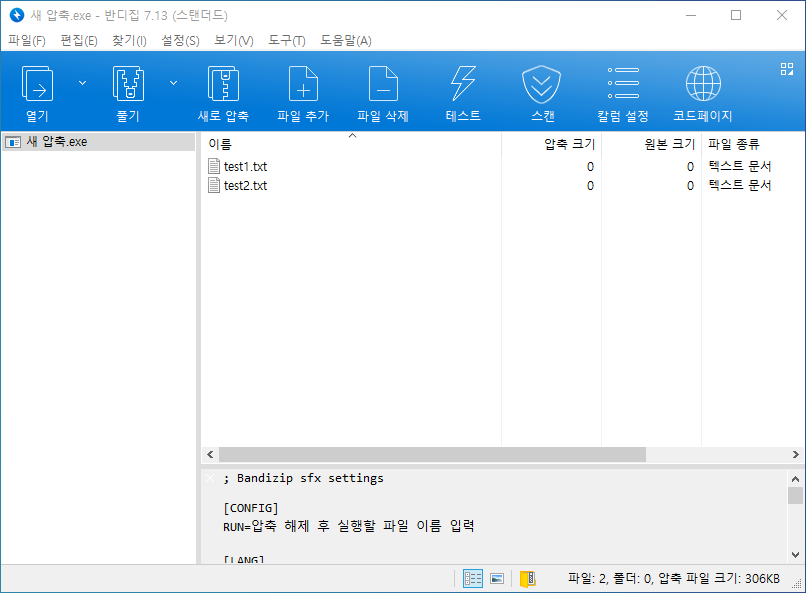Expand the dropdown arrow next to 풀기
Screen dimensions: 806x593
pyautogui.click(x=173, y=83)
